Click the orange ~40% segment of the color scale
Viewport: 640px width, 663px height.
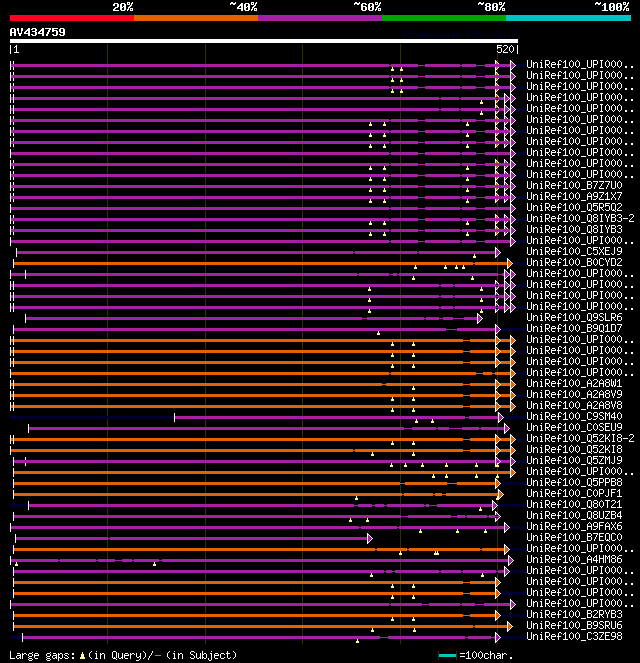coord(196,18)
